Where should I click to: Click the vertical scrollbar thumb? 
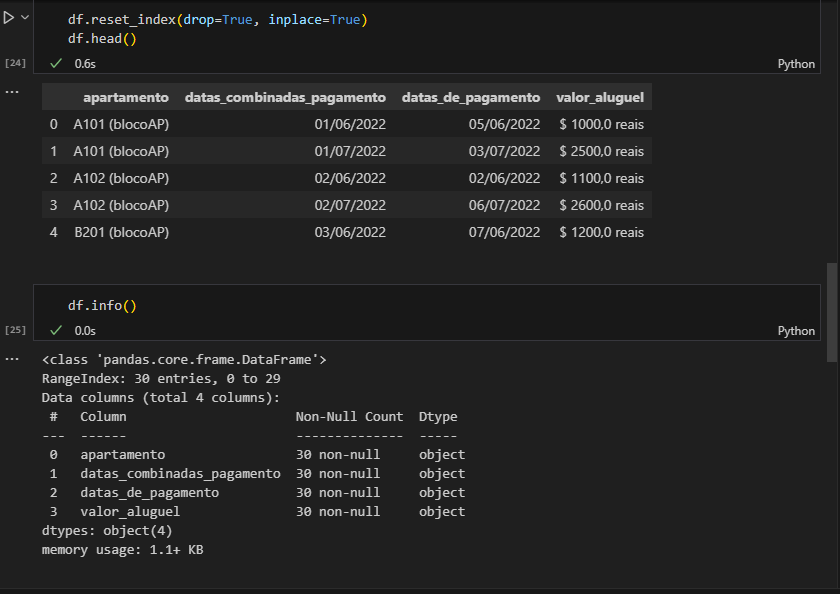pos(831,312)
